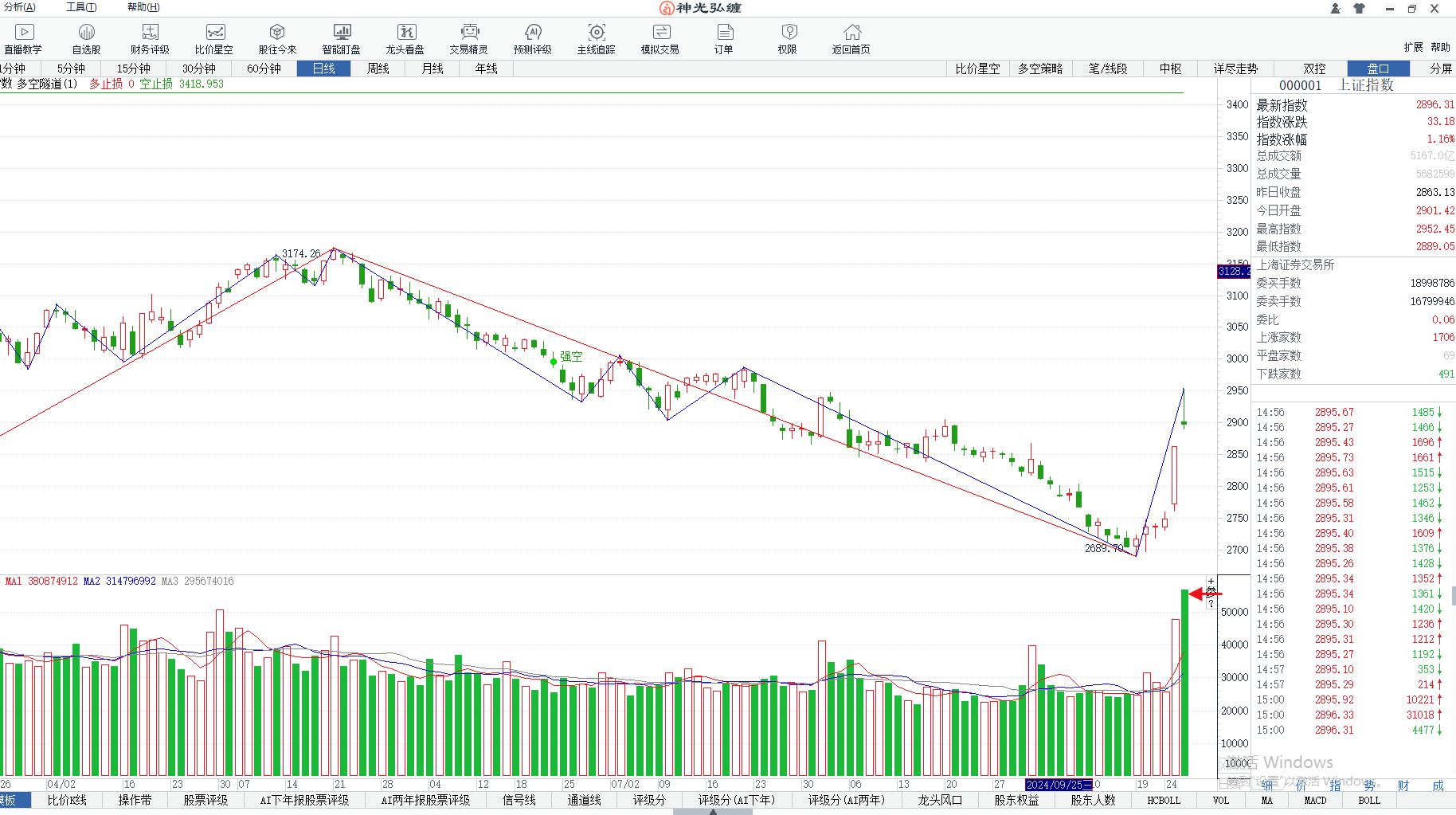1456x815 pixels.
Task: Click the 参 parameter button beside volume chart
Action: (x=1211, y=593)
